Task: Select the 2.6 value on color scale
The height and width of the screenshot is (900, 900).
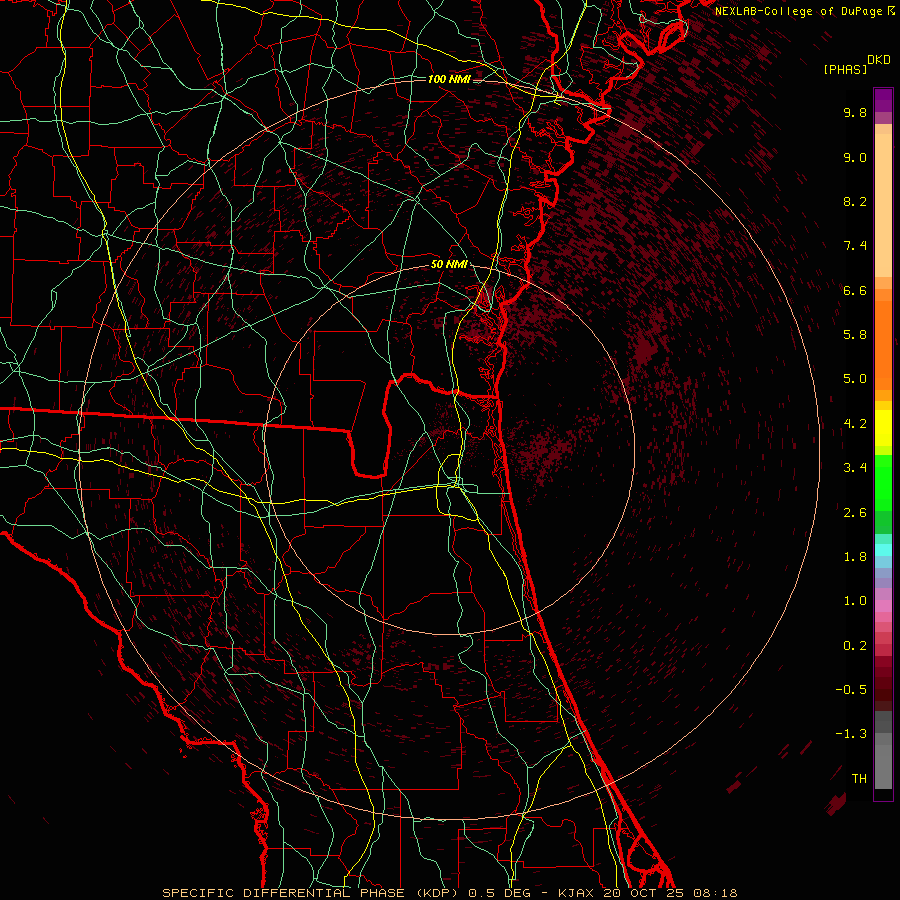Action: click(855, 513)
